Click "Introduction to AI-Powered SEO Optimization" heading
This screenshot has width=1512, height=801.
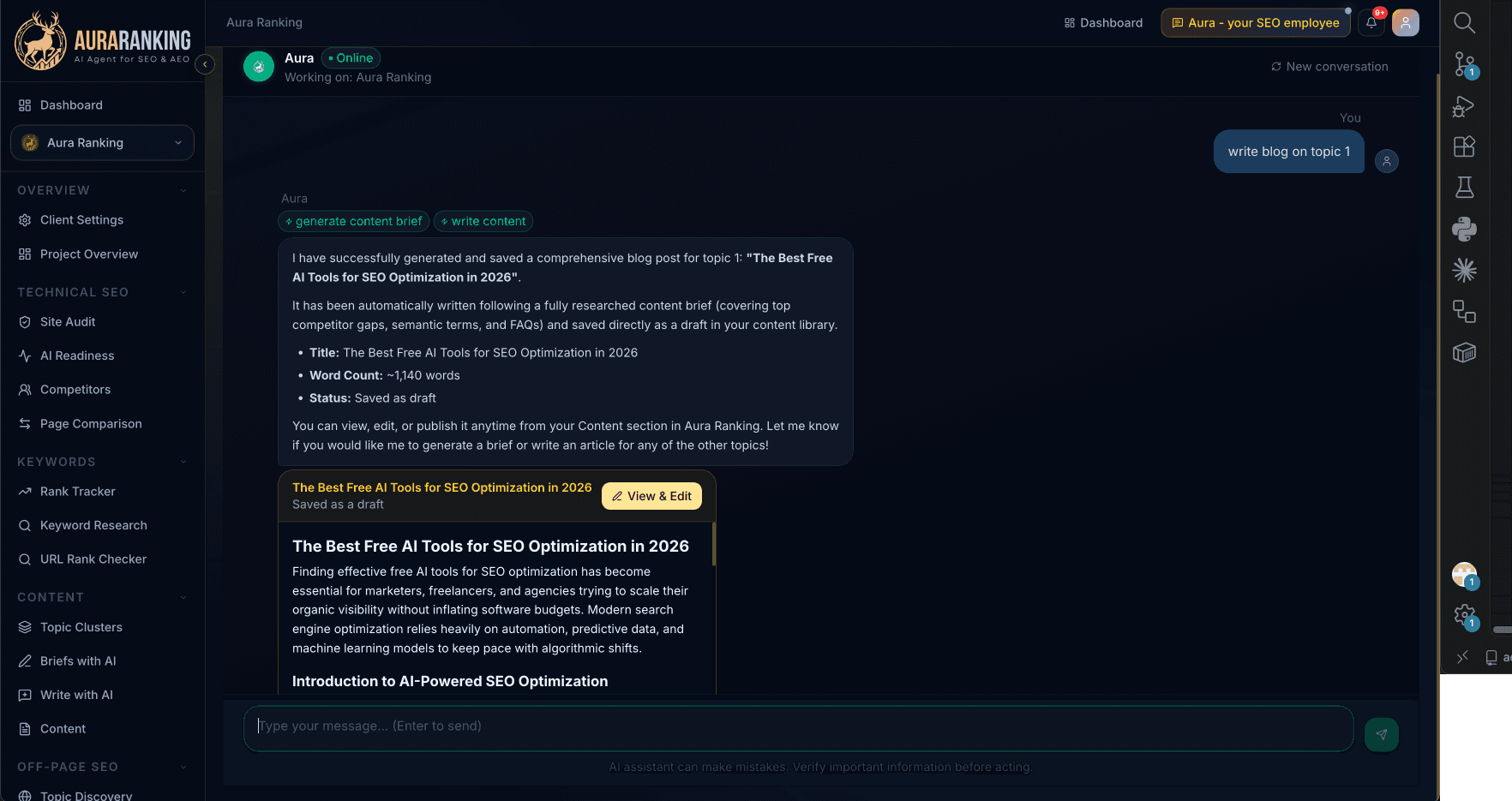click(450, 682)
